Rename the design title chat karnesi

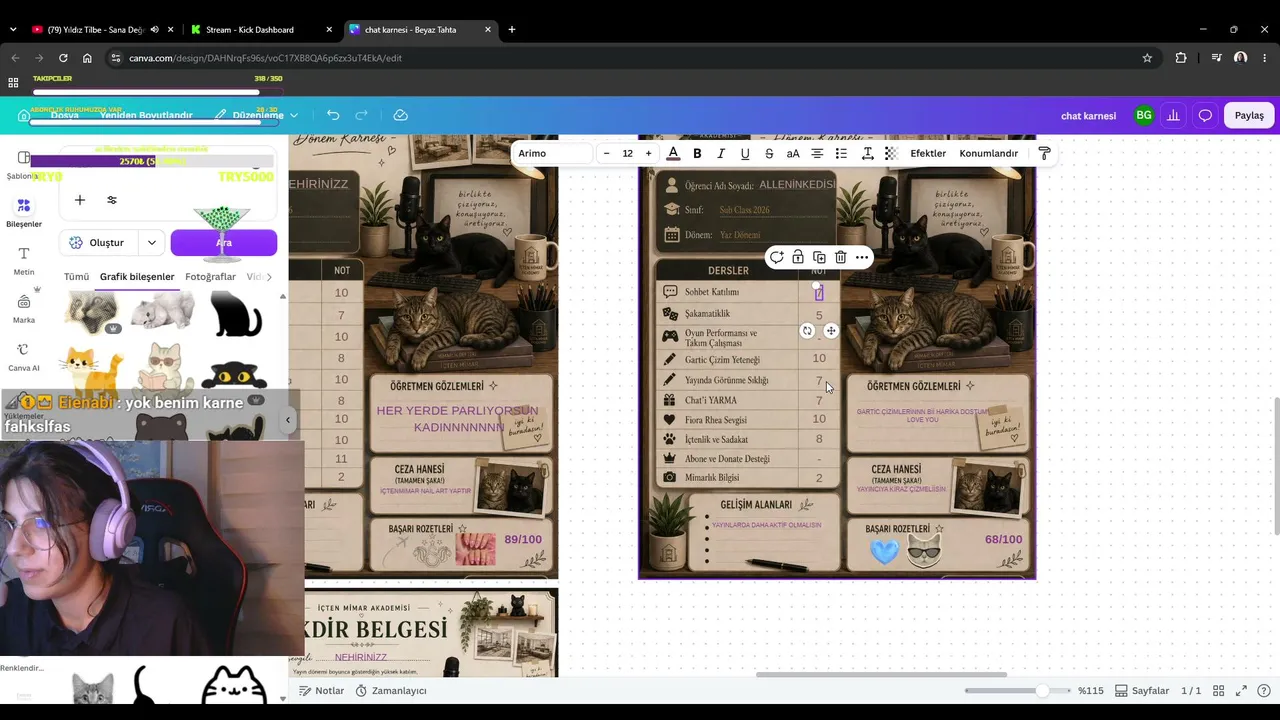coord(1088,116)
